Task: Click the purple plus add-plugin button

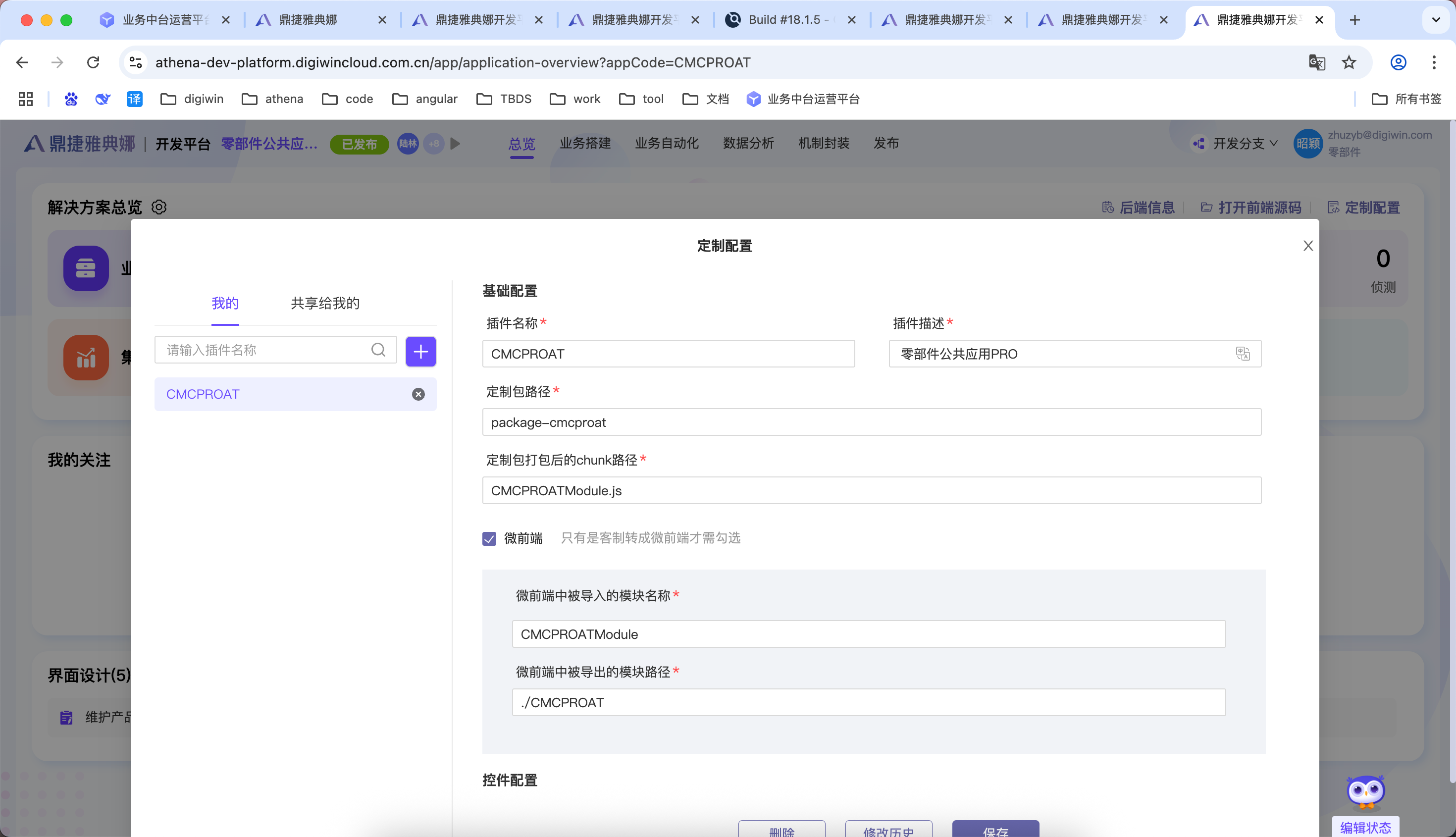Action: 421,351
